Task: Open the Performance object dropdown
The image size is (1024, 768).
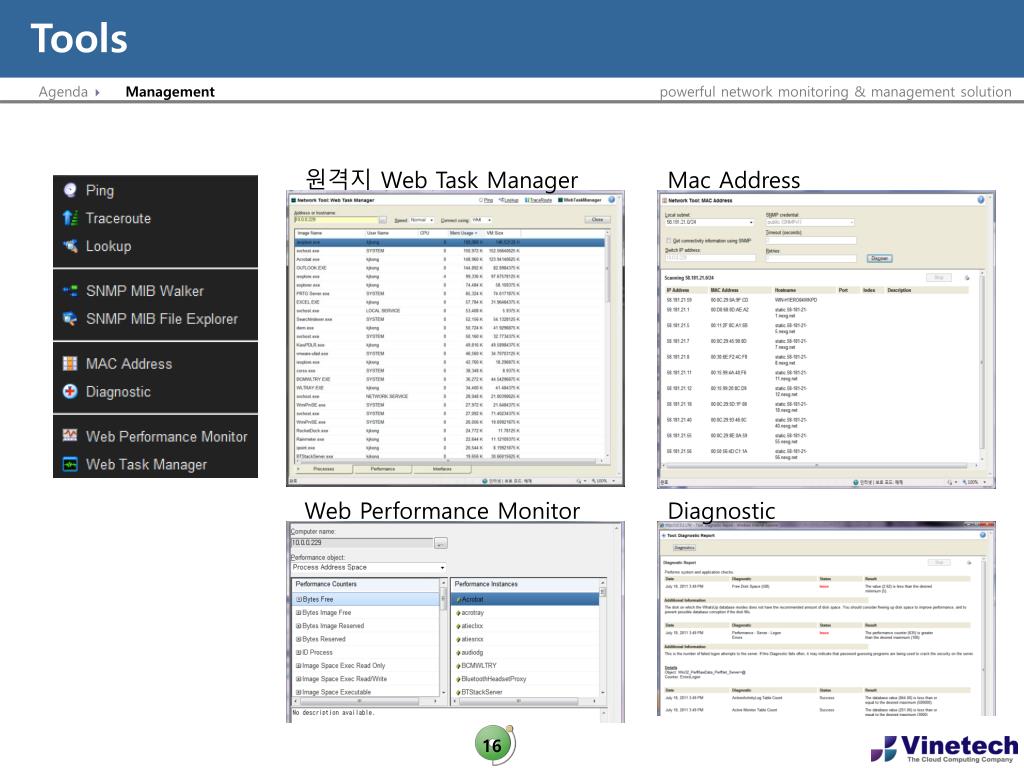Action: (368, 568)
